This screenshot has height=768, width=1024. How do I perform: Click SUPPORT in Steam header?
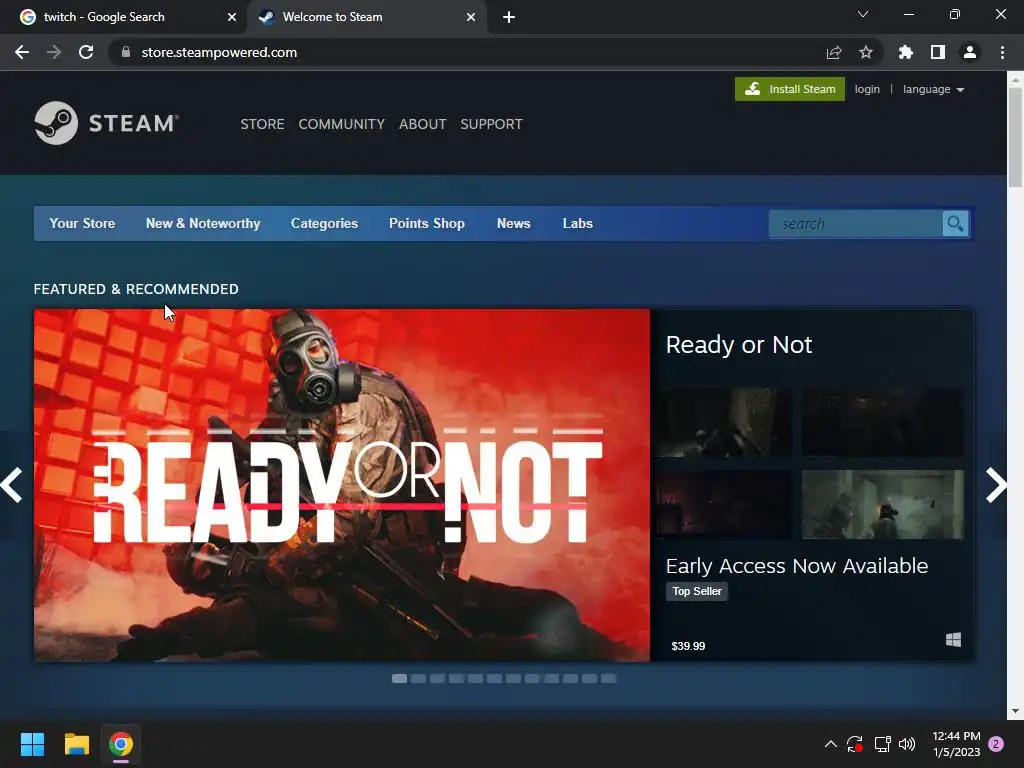tap(491, 124)
